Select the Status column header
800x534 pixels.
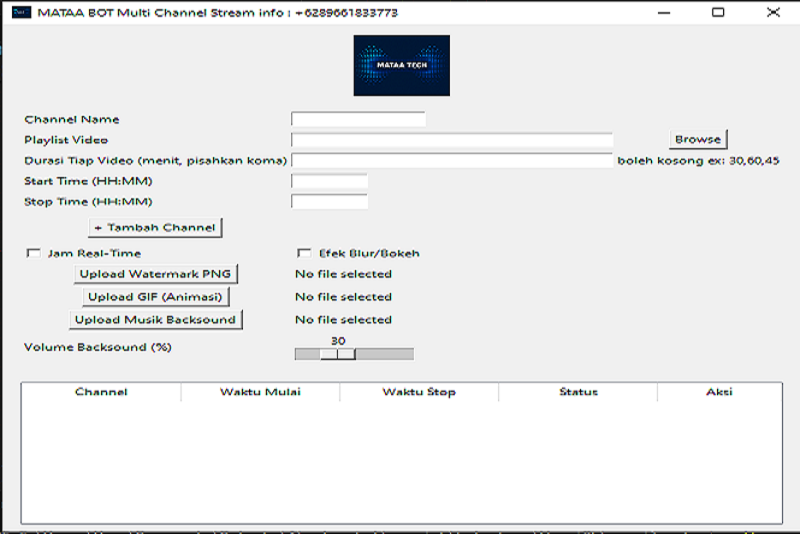click(578, 392)
